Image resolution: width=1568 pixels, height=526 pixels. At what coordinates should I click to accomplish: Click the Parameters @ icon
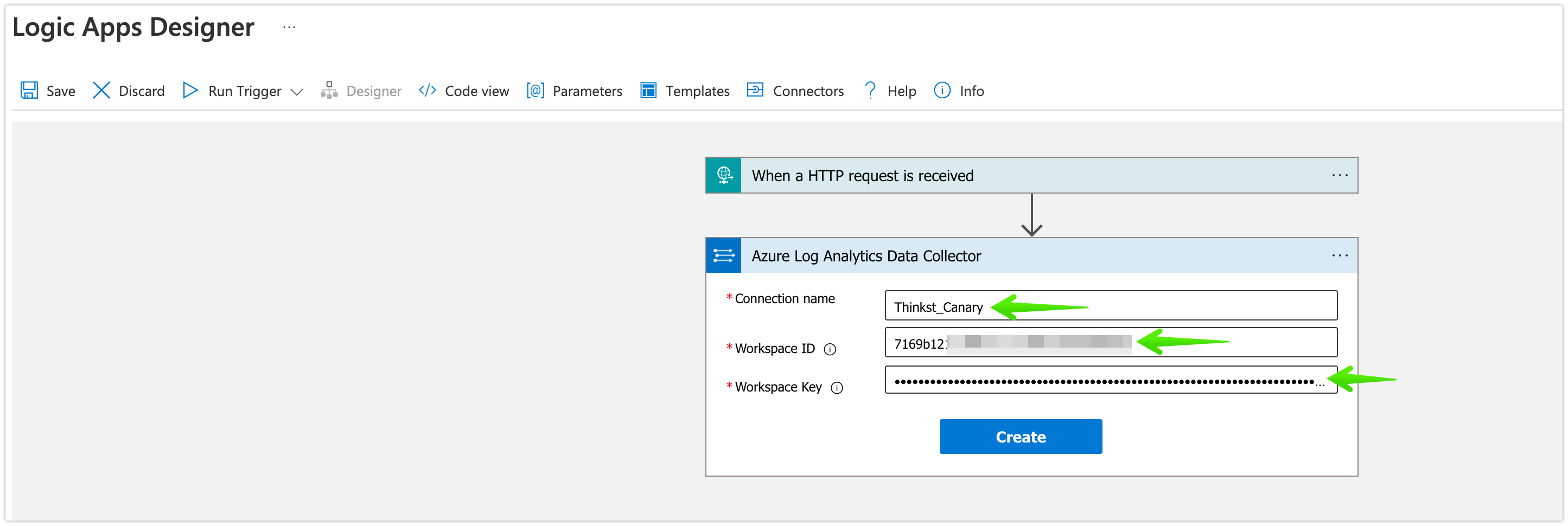[x=535, y=91]
